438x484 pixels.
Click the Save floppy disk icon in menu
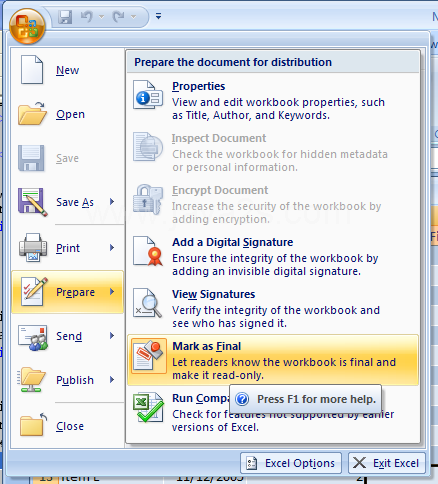pyautogui.click(x=31, y=158)
